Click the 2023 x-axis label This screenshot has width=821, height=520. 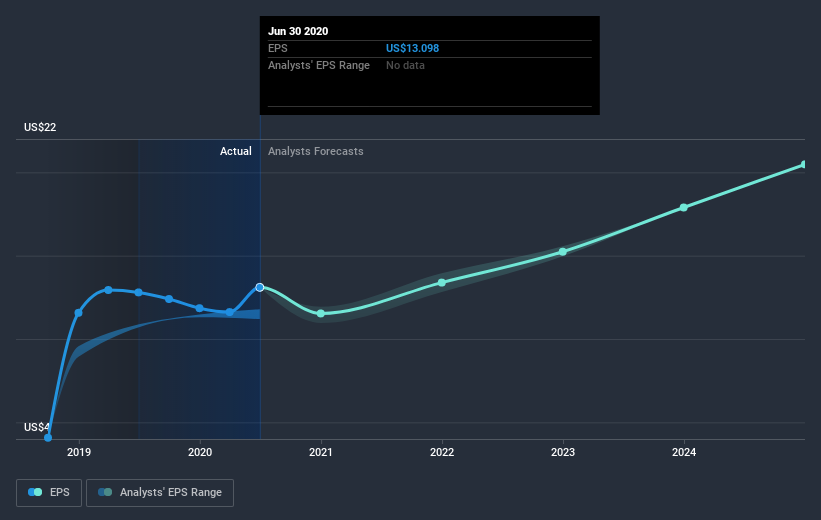pyautogui.click(x=563, y=452)
